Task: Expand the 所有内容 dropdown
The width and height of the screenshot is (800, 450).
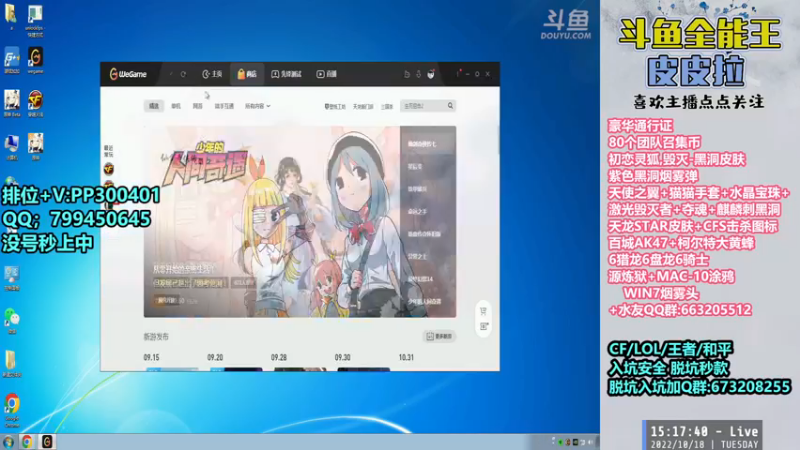Action: tap(258, 106)
